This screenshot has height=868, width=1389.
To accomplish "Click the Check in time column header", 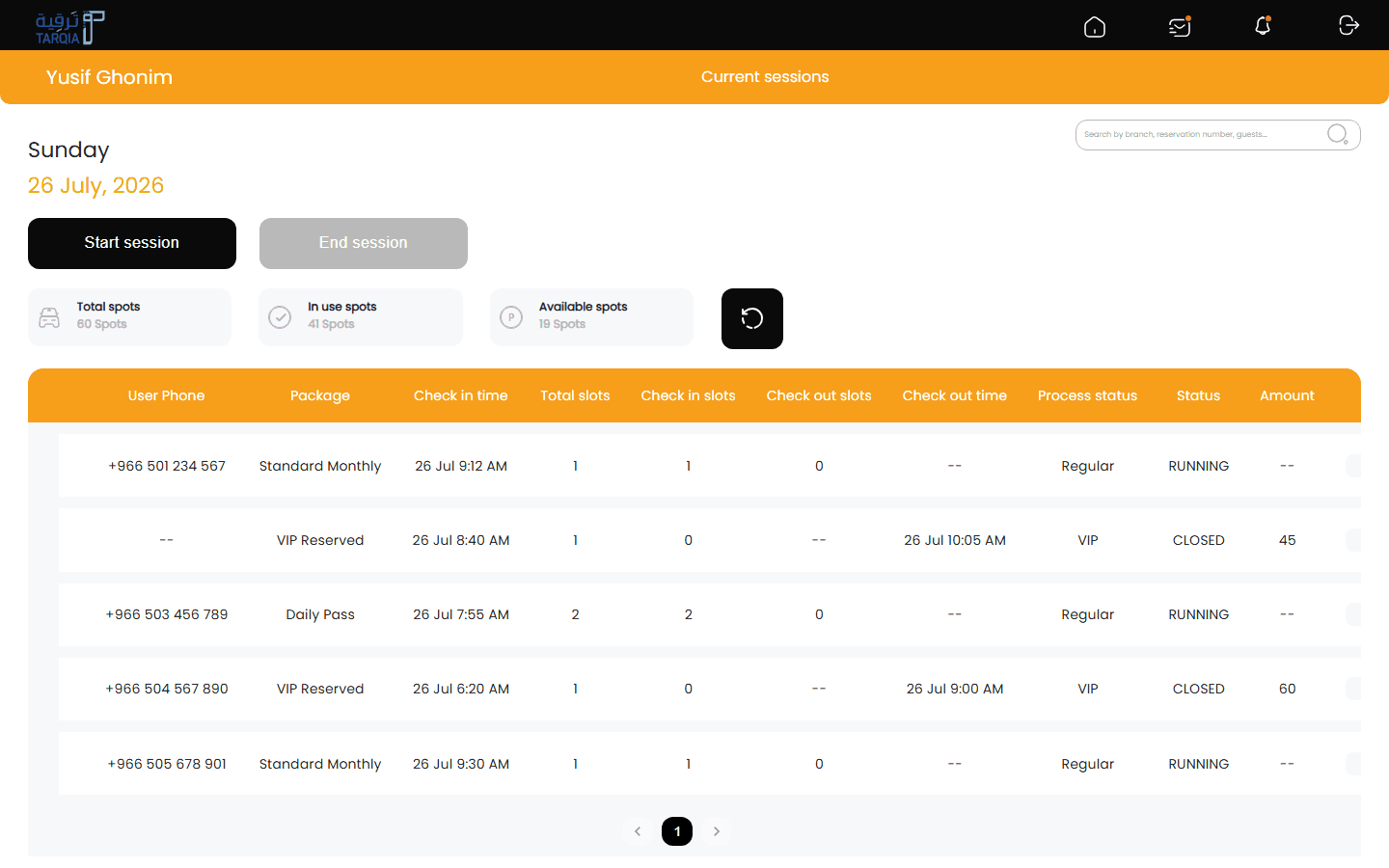I will pos(461,395).
